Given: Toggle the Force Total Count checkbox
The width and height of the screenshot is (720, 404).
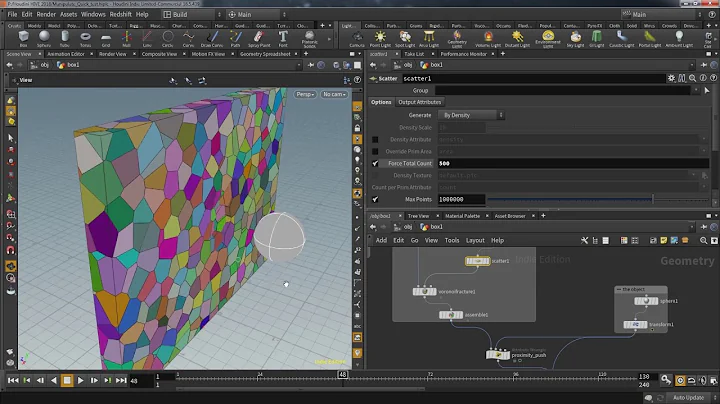Looking at the screenshot, I should [x=375, y=163].
